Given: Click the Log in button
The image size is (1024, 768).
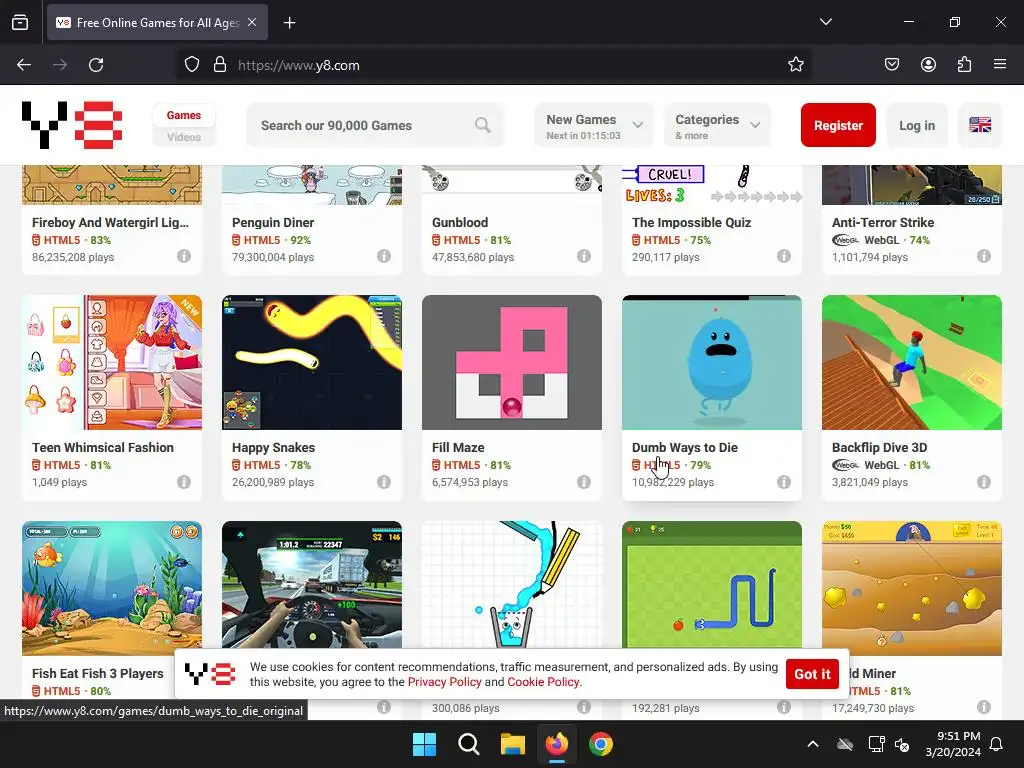Looking at the screenshot, I should [x=917, y=125].
